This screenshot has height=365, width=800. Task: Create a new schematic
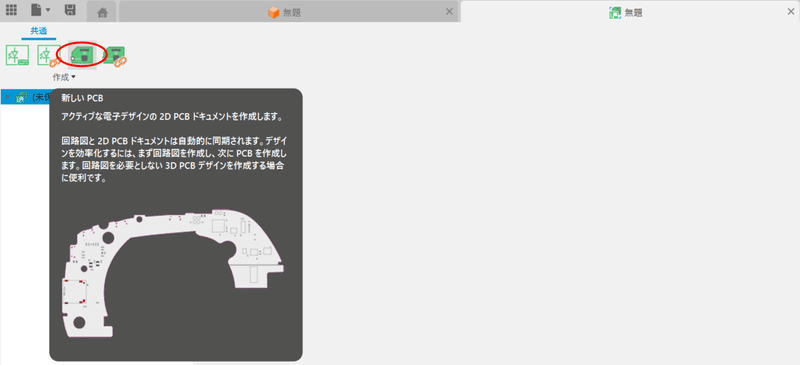click(x=17, y=56)
